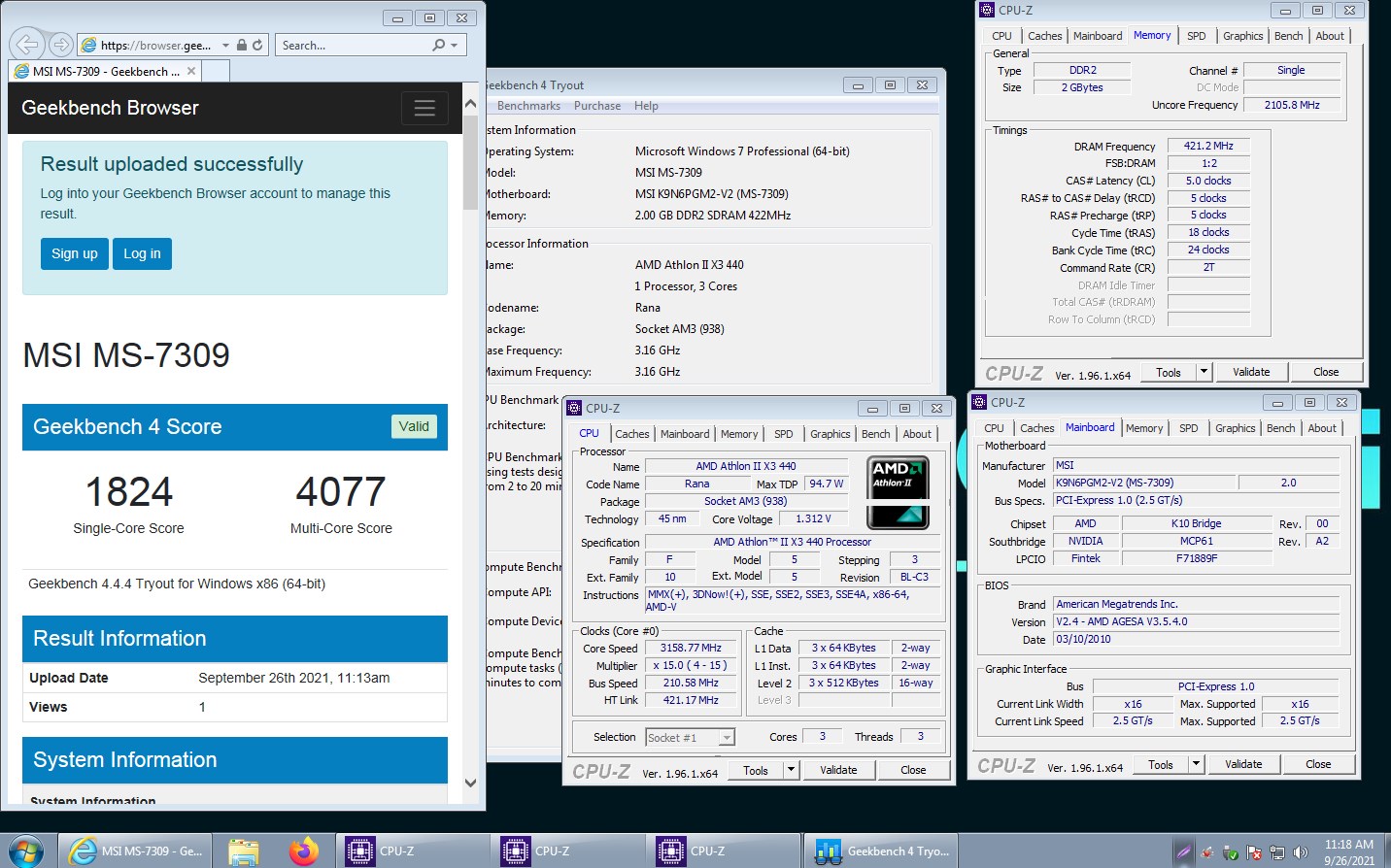Open Safely Remove Hardware tray icon
Screen dimensions: 1391x868
1230,852
